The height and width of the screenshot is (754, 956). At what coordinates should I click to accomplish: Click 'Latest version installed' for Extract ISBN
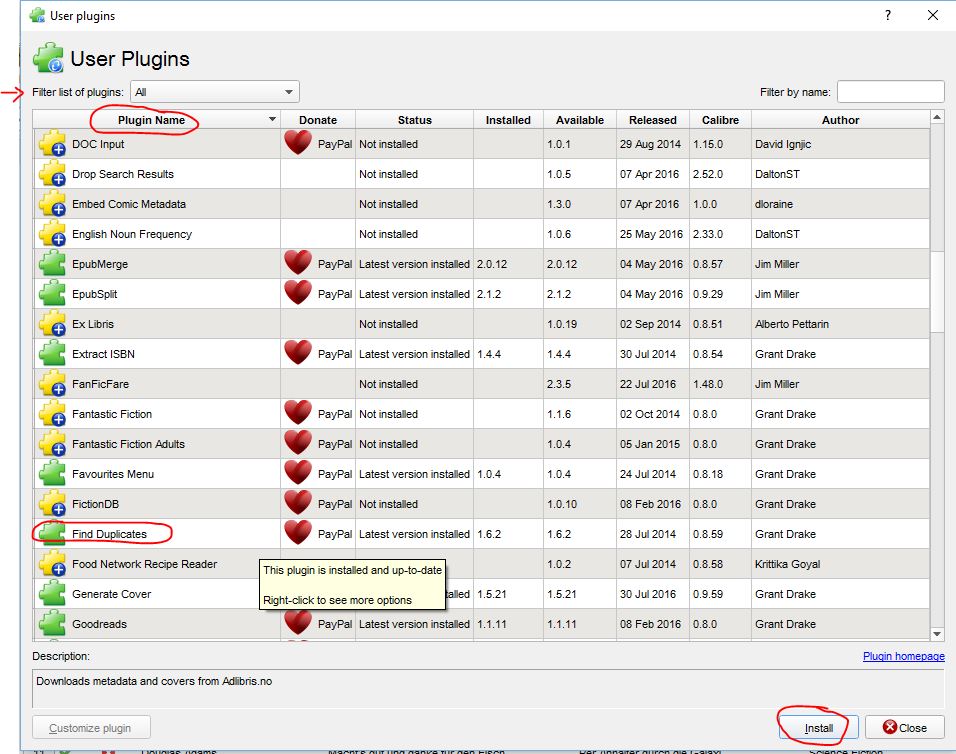click(x=414, y=354)
